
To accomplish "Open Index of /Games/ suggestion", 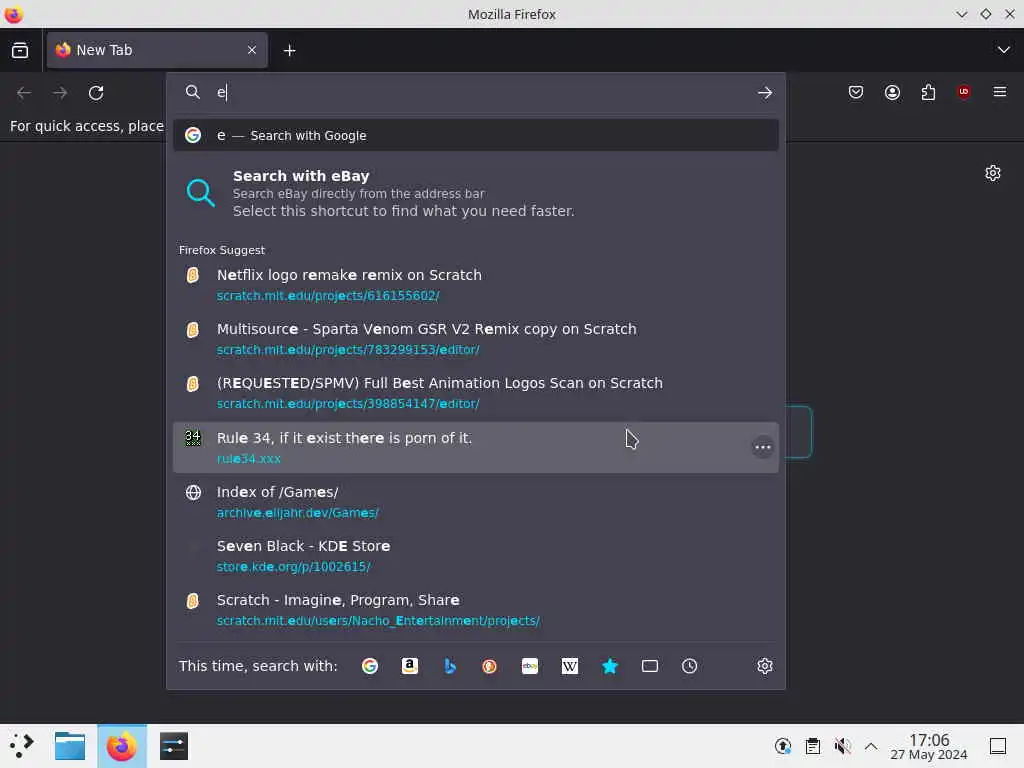I will (475, 502).
